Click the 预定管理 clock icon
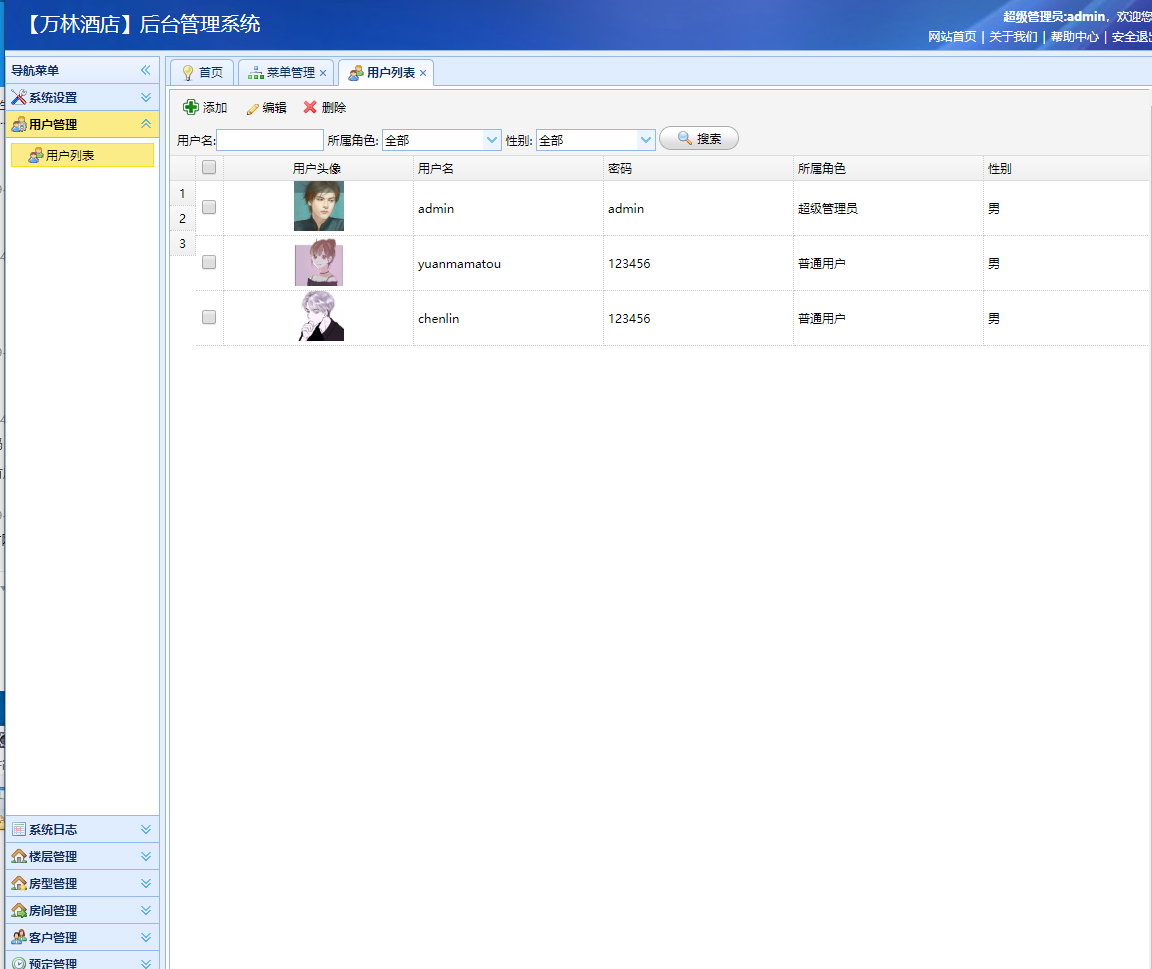 (17, 963)
